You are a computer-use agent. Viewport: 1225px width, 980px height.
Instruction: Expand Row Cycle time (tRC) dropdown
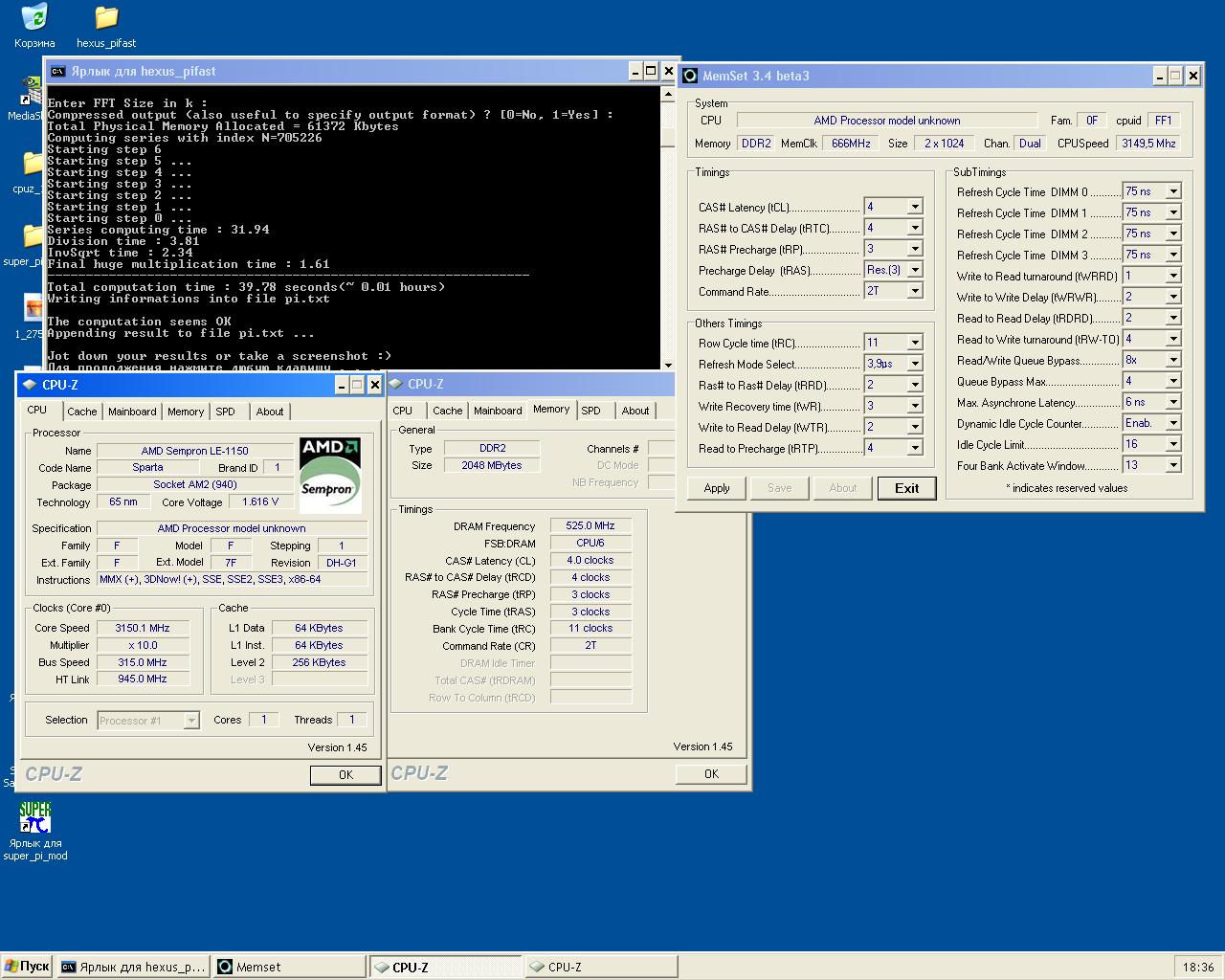[915, 343]
